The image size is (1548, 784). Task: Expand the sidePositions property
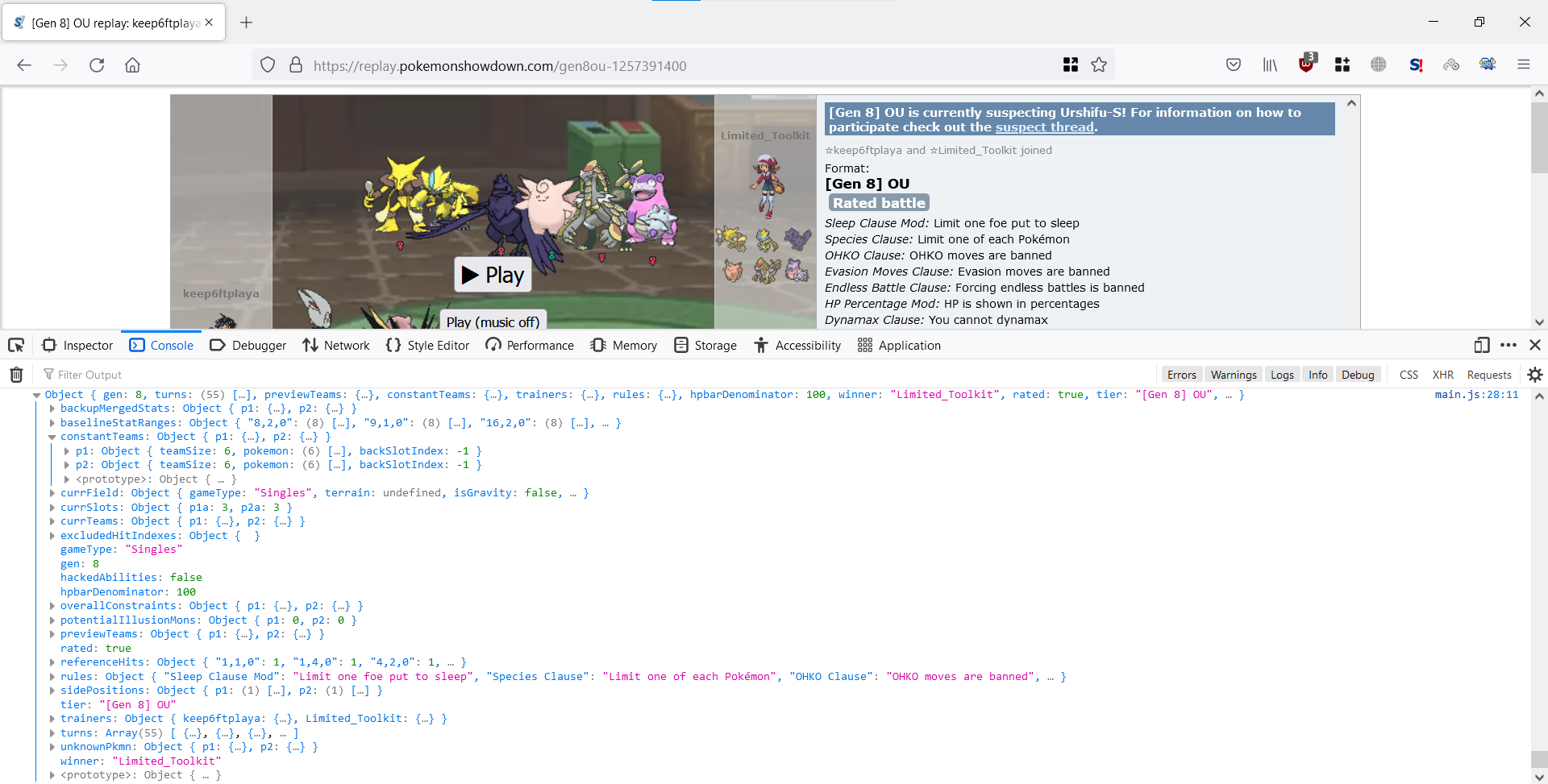point(52,691)
